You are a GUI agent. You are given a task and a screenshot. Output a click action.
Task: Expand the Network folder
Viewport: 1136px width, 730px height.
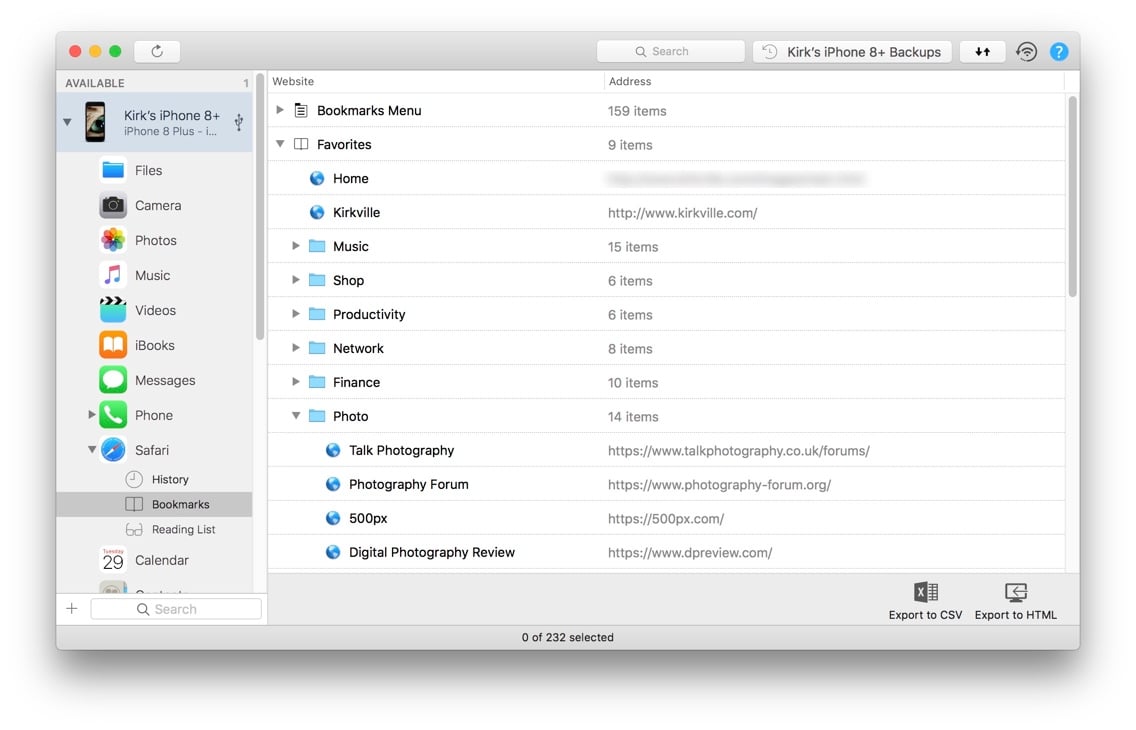(x=296, y=348)
